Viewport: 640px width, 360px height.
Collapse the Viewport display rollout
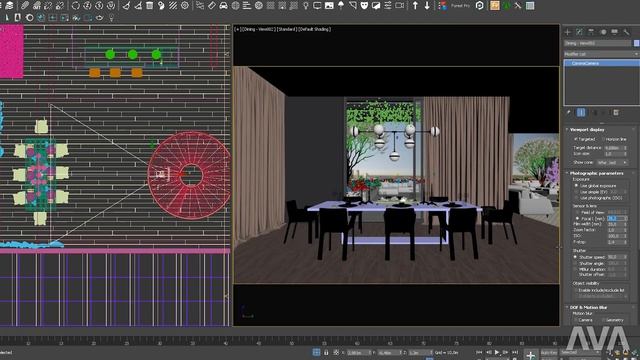587,129
